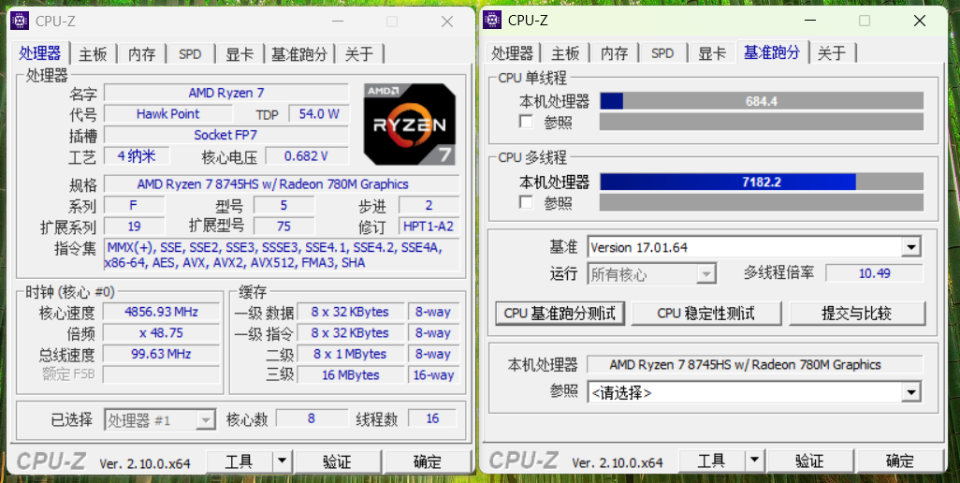Switch to 内存 tab in left window
The image size is (960, 483).
142,54
